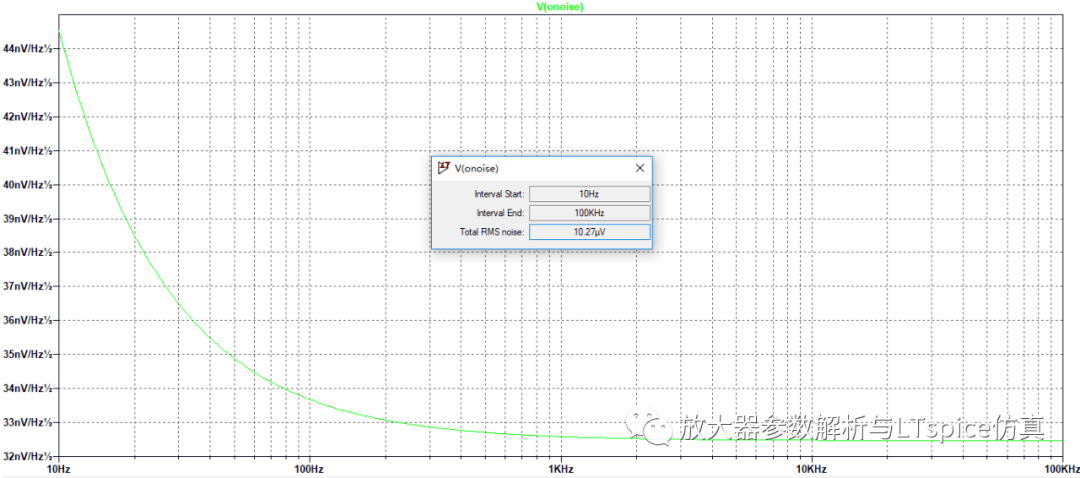Click the 100Hz label on horizontal axis
This screenshot has width=1080, height=478.
click(308, 469)
